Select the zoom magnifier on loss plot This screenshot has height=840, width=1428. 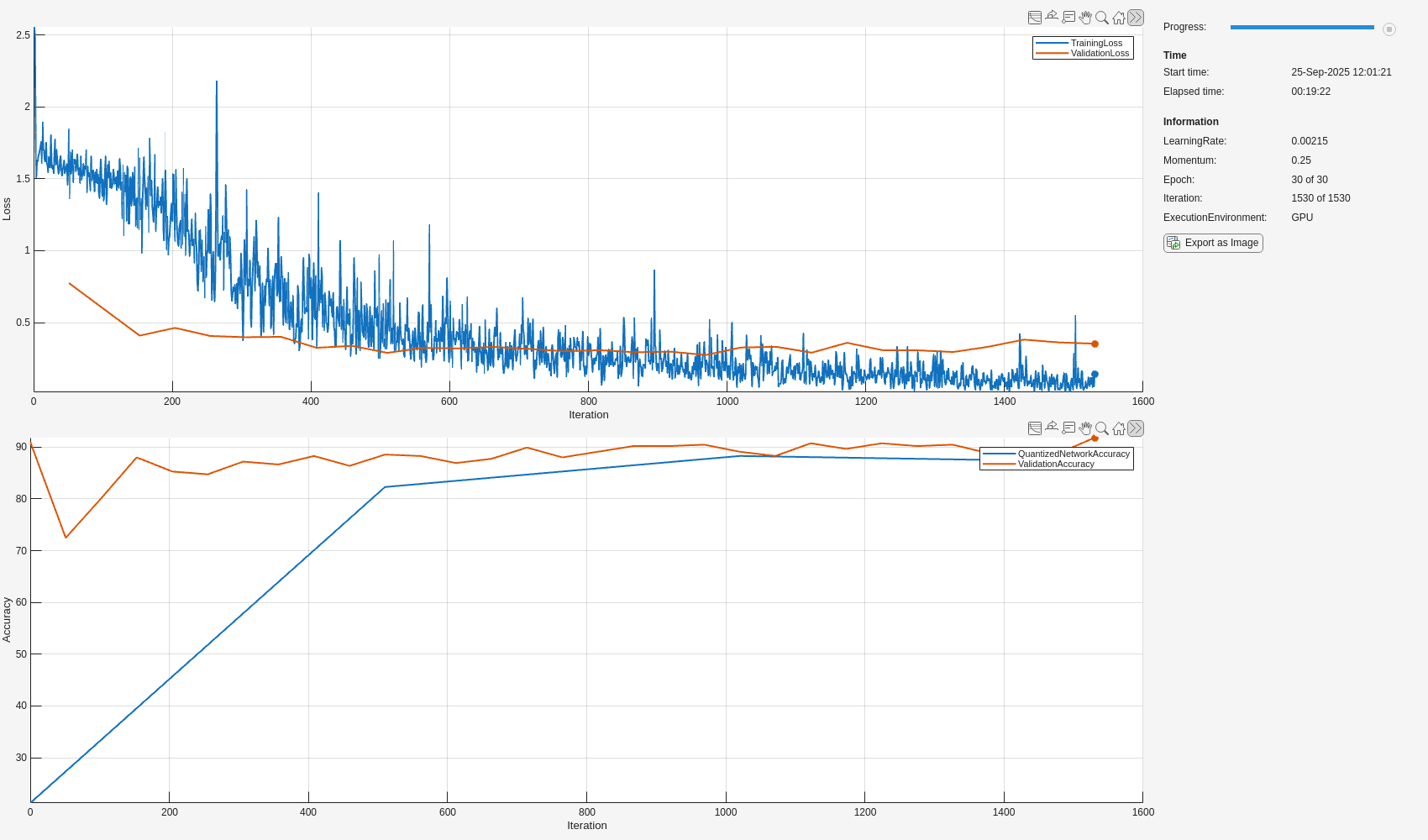[x=1102, y=18]
